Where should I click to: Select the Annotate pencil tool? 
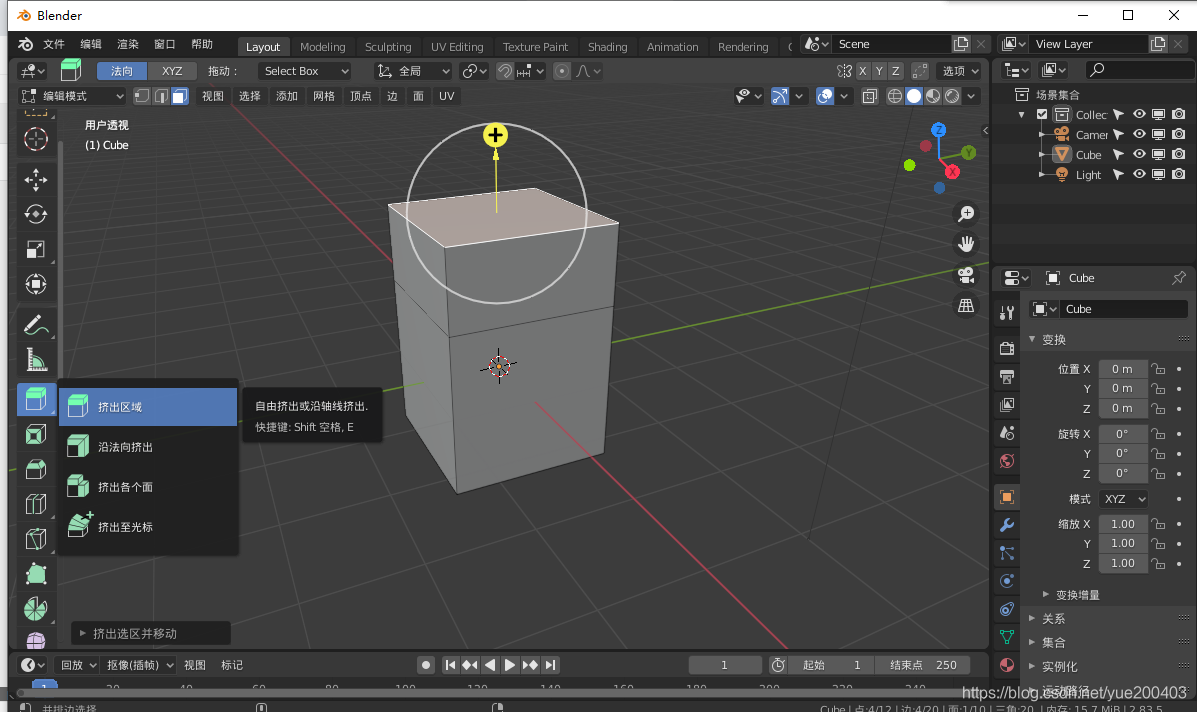pyautogui.click(x=36, y=325)
